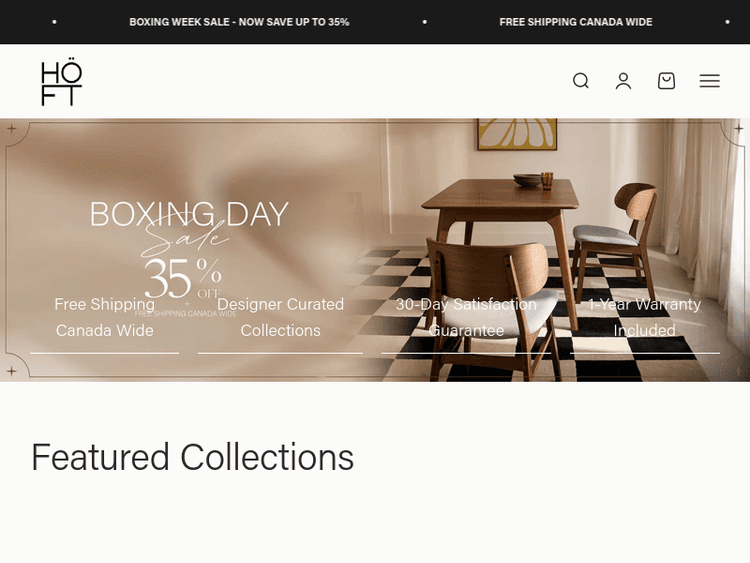
Task: Open the hamburger menu icon
Action: [x=709, y=81]
